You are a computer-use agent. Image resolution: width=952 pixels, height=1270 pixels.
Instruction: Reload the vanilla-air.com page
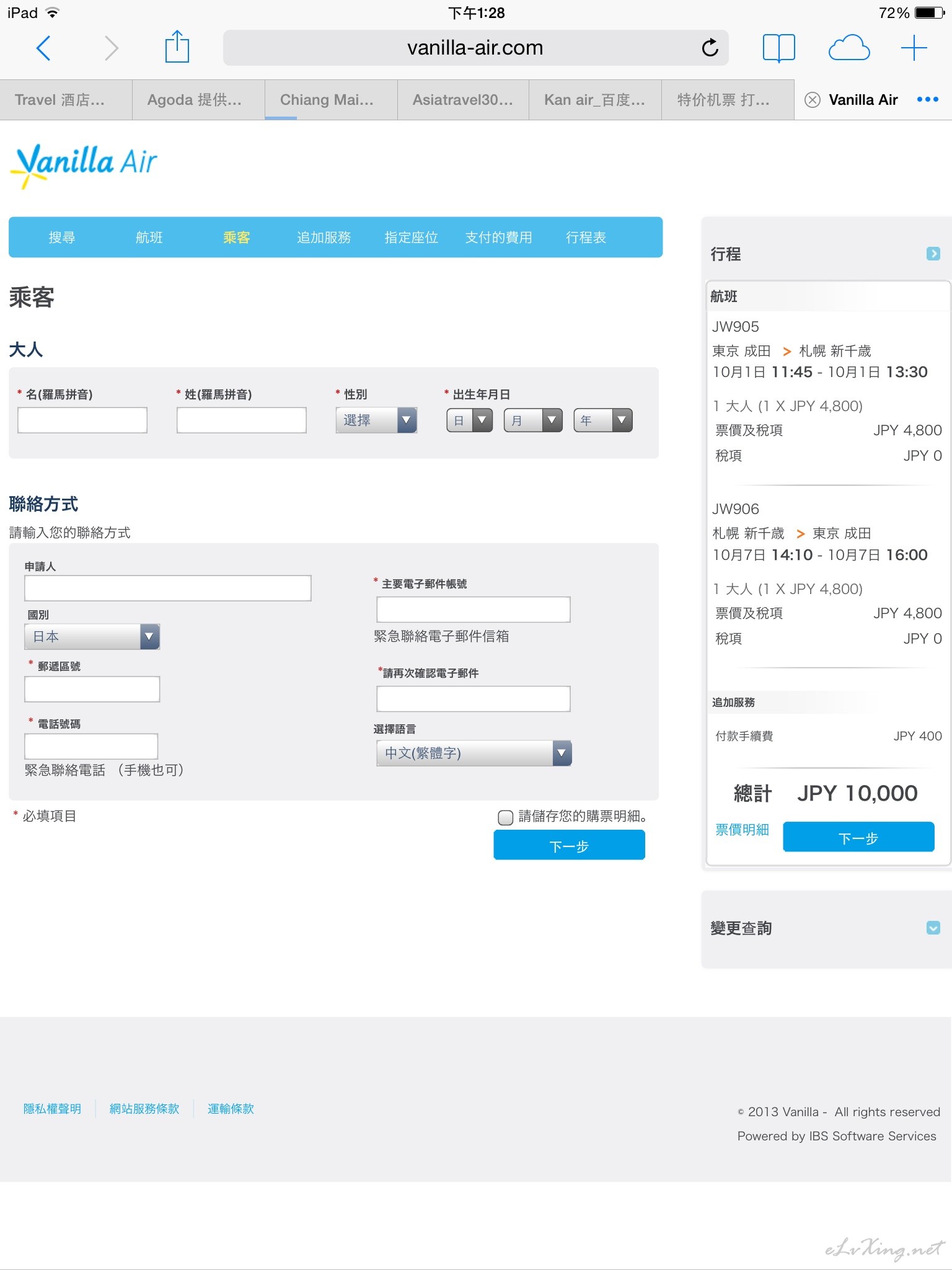(710, 47)
